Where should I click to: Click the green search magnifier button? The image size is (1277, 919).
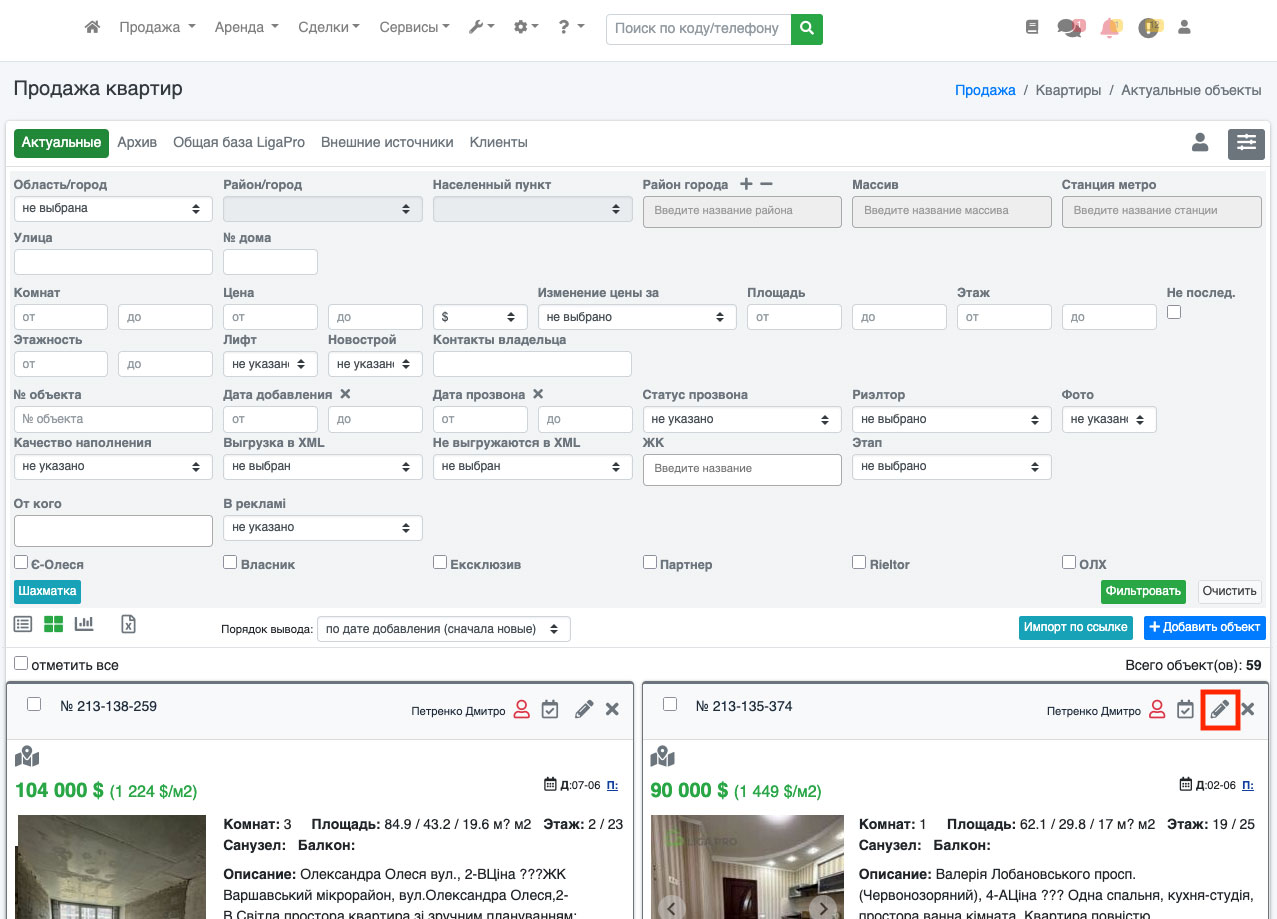806,29
